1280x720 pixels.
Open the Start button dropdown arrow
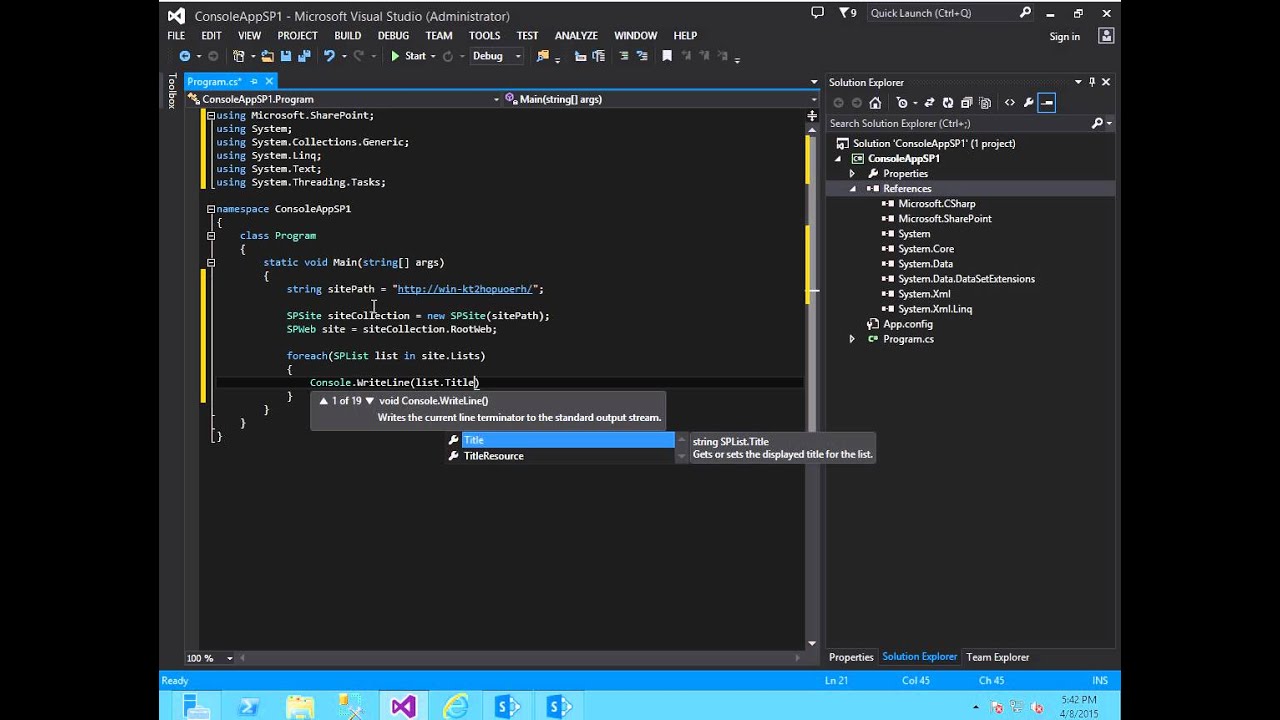[433, 57]
